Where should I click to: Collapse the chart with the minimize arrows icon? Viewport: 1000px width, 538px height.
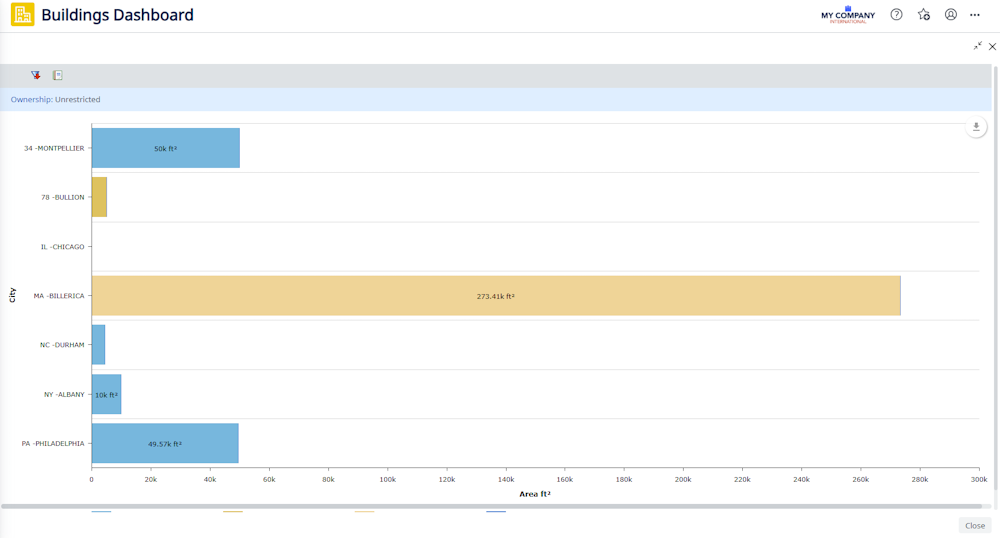(978, 46)
